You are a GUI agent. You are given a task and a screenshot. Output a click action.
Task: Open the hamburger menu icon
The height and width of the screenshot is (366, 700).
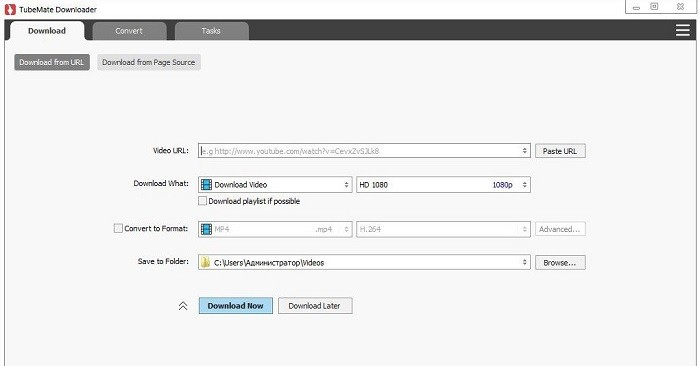[x=683, y=30]
